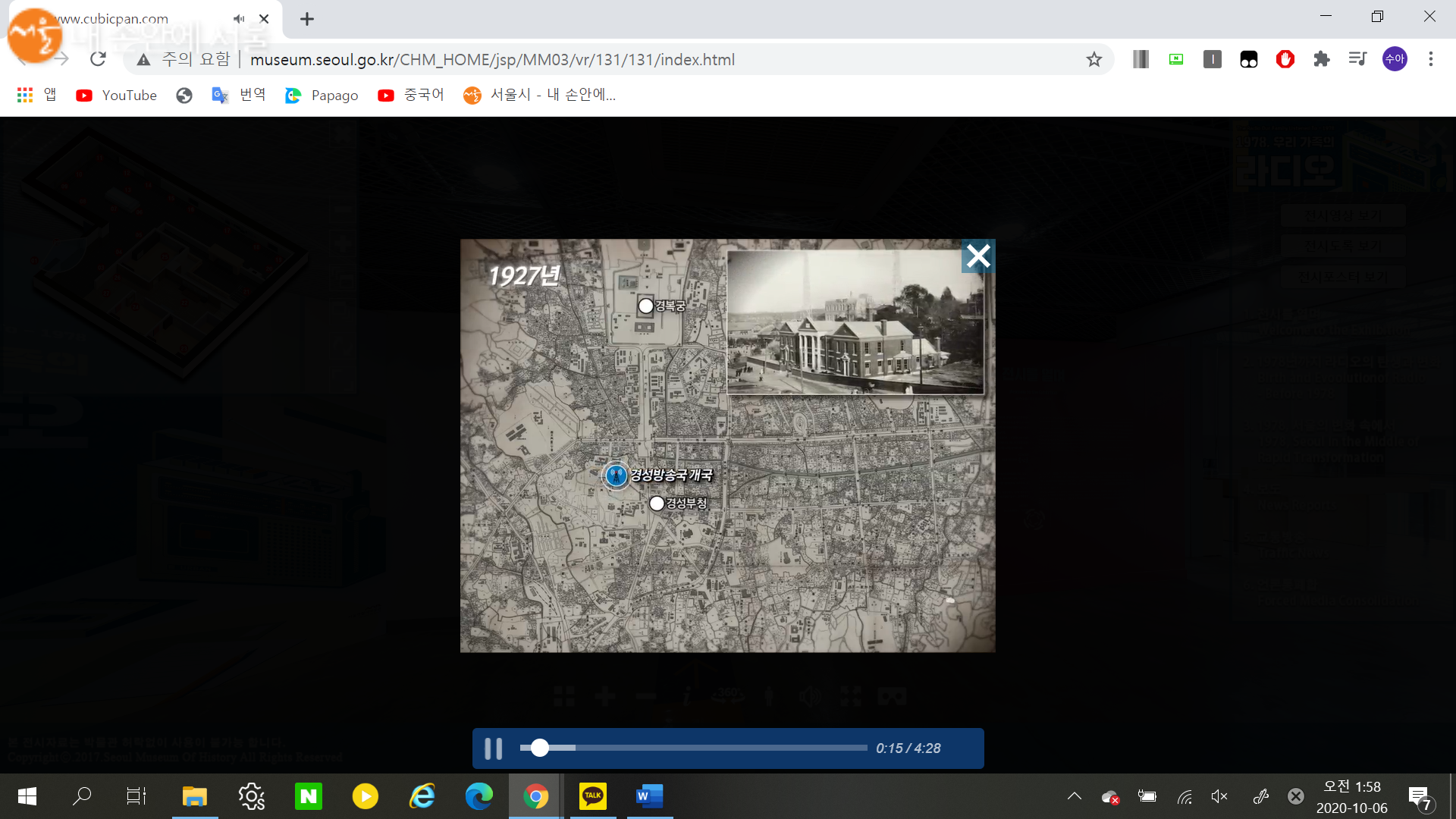Show hidden system tray icons
This screenshot has height=819, width=1456.
pos(1074,796)
